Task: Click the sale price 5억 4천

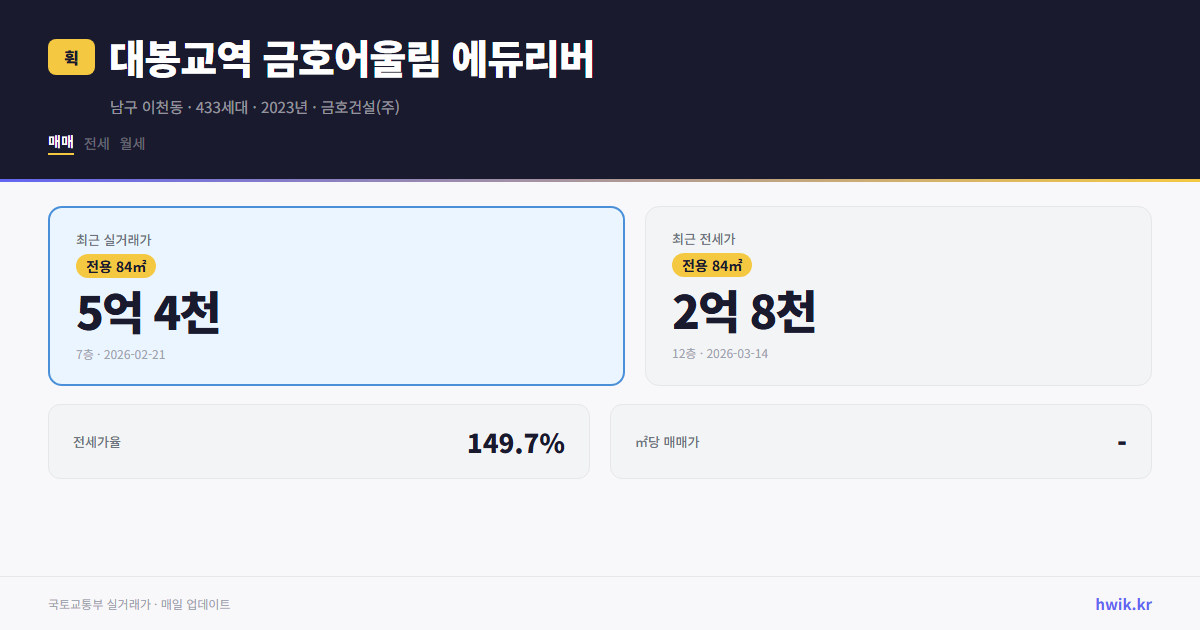Action: 148,314
